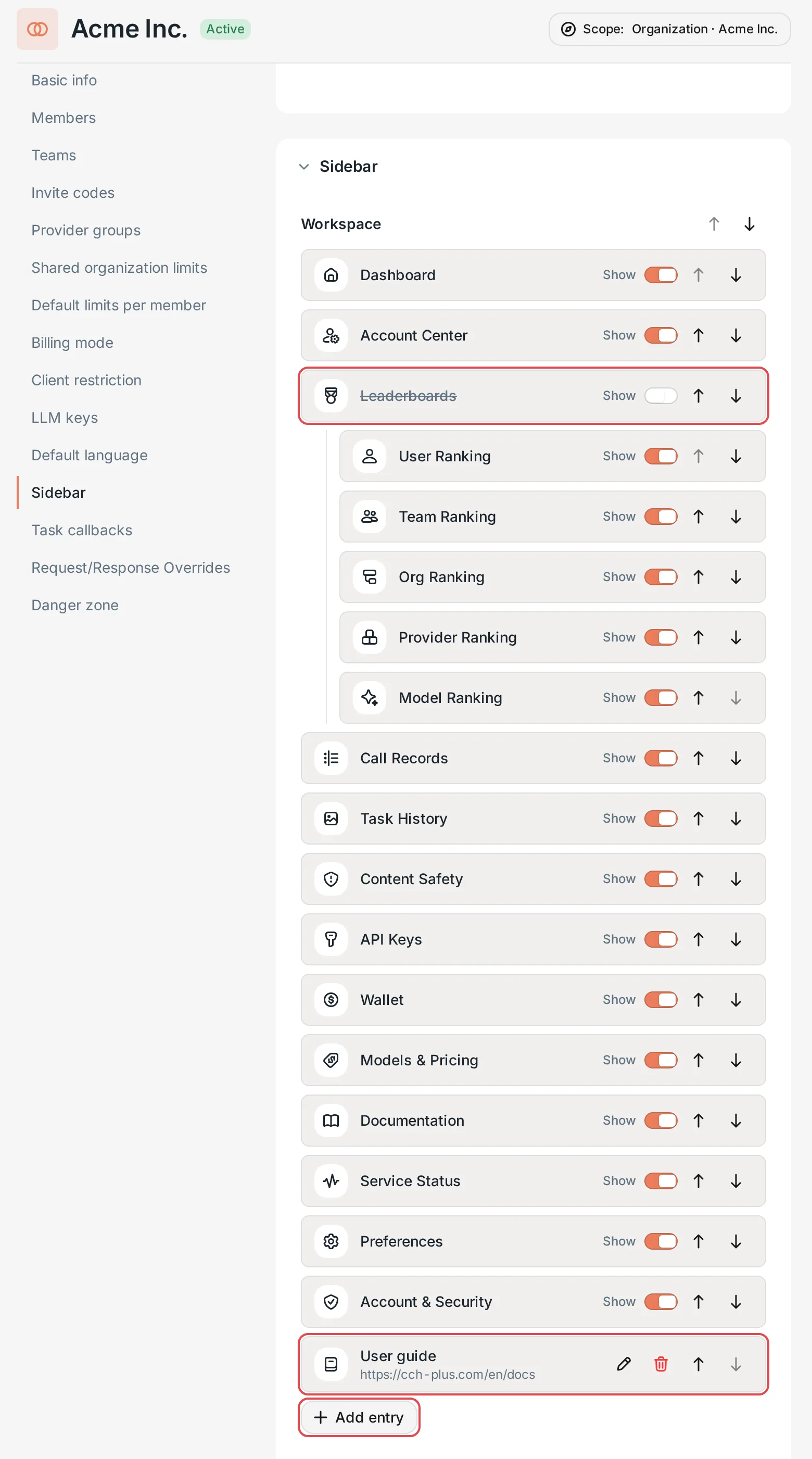Move Task History up
The image size is (812, 1459).
(x=698, y=819)
